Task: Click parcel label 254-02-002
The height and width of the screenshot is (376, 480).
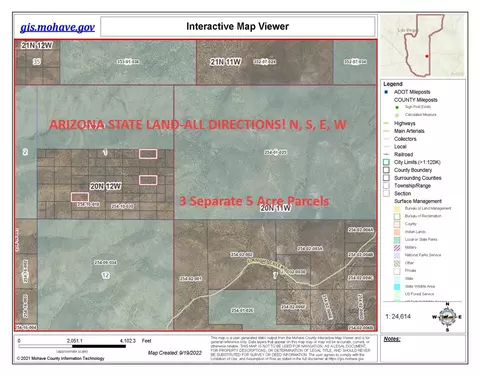Action: (x=242, y=255)
